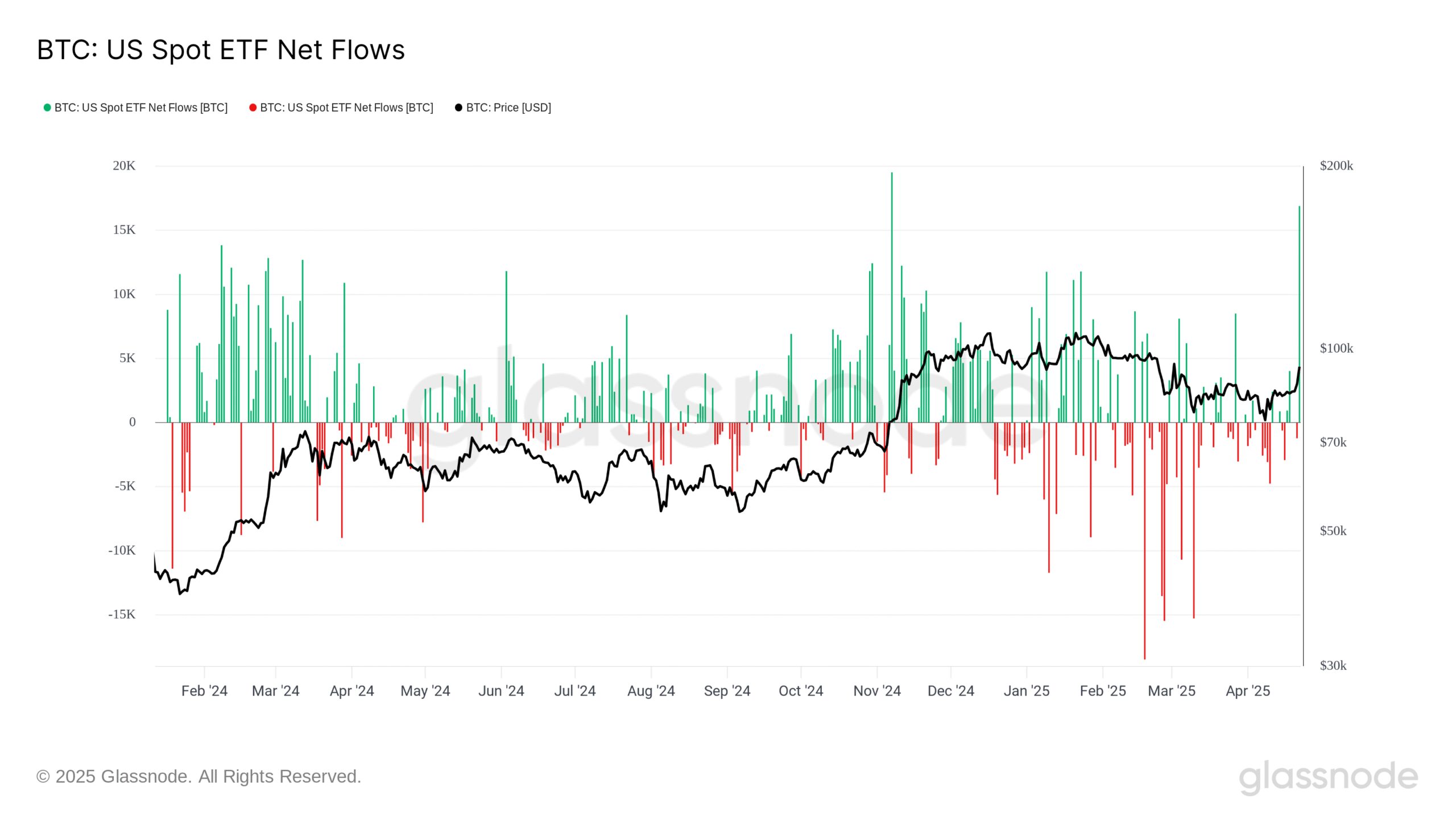Screen dimensions: 1456x819
Task: Toggle the green-marked Net Flows [BTC] legend label
Action: point(140,107)
